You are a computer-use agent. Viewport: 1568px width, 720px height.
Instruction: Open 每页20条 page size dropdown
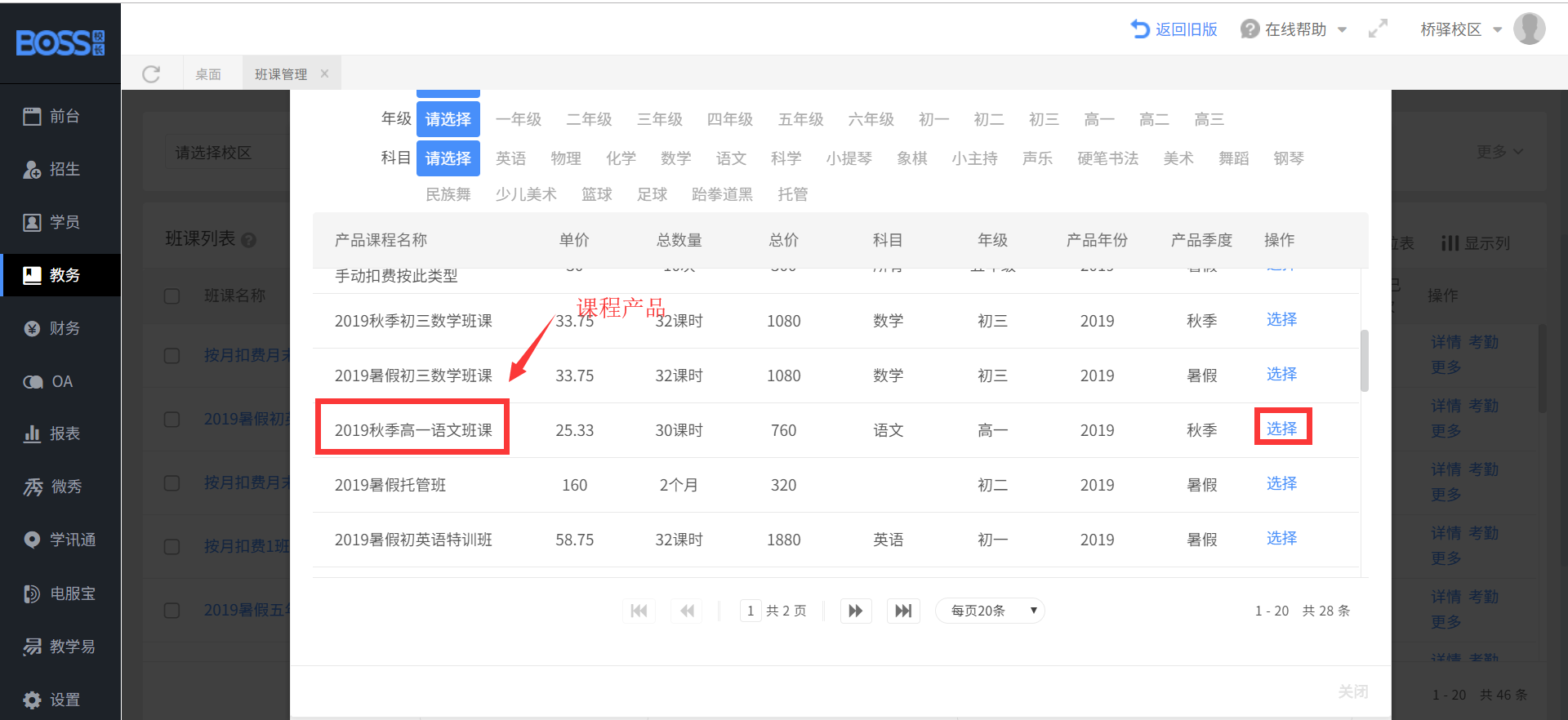(990, 611)
